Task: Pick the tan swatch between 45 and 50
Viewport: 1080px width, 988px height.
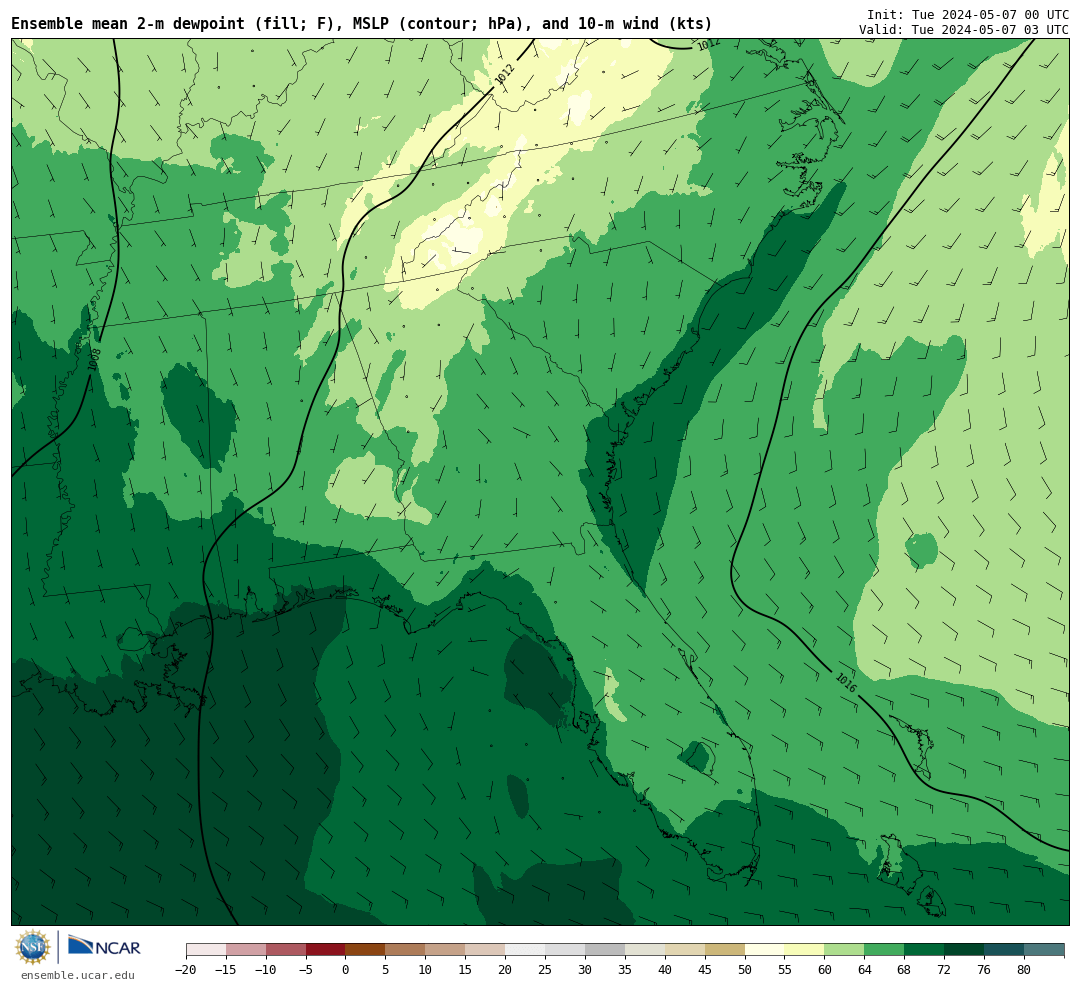Action: pos(725,950)
